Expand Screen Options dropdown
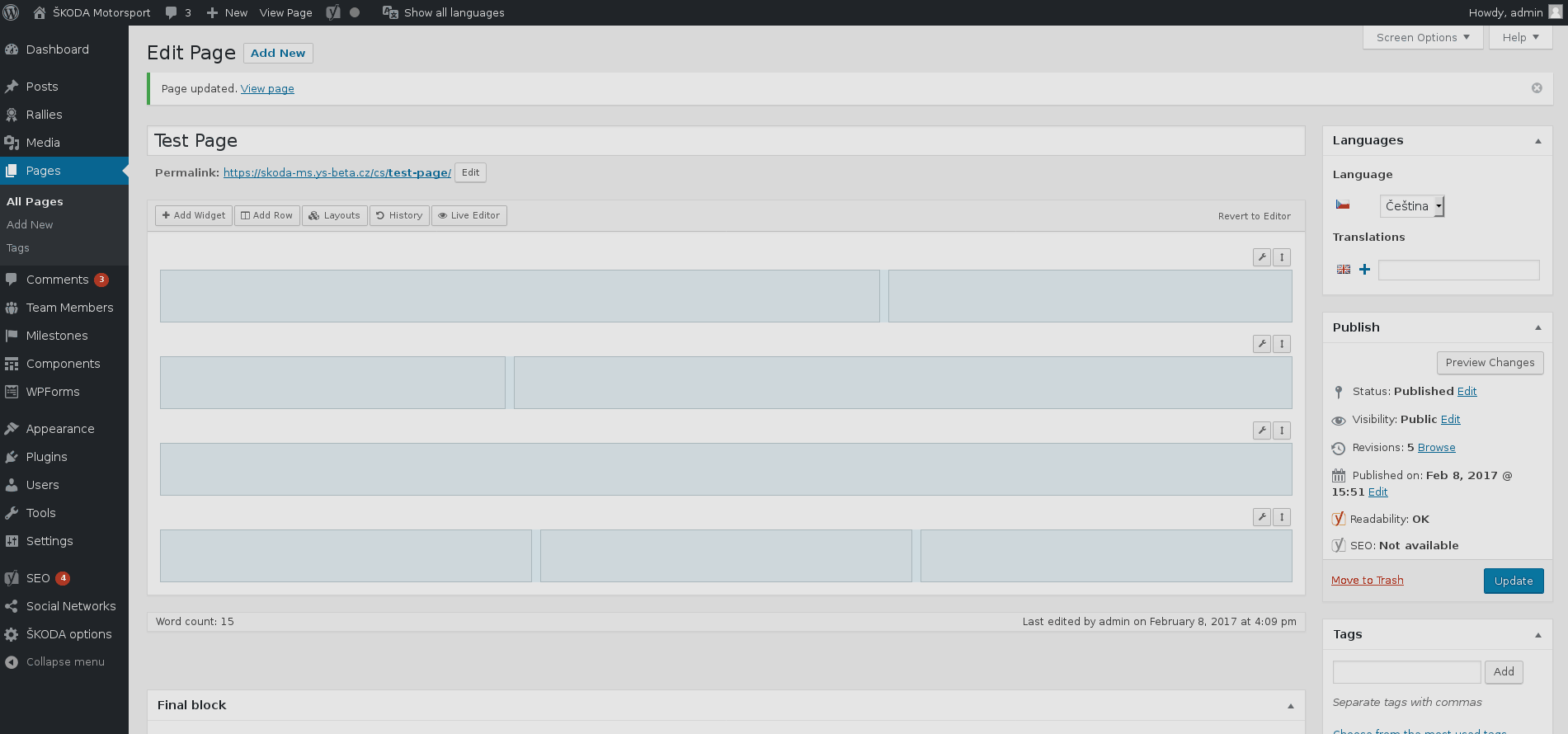 tap(1423, 37)
